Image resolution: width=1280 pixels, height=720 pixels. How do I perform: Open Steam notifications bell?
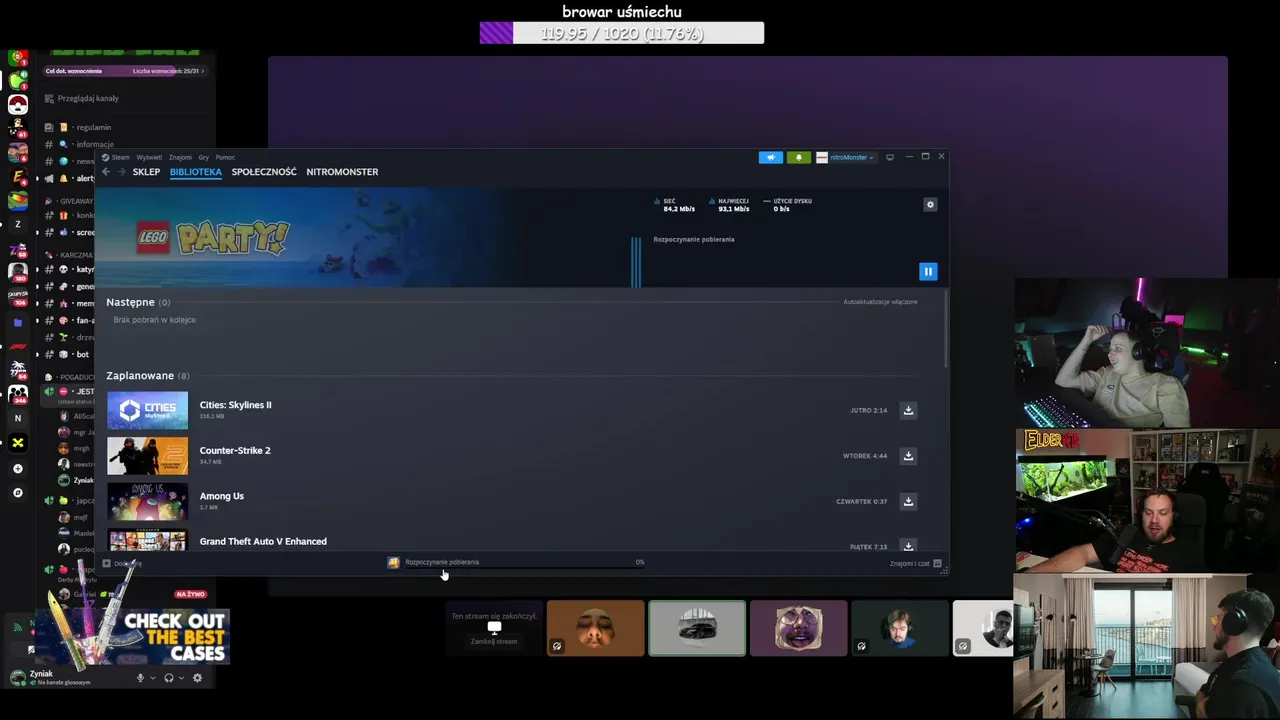(798, 157)
